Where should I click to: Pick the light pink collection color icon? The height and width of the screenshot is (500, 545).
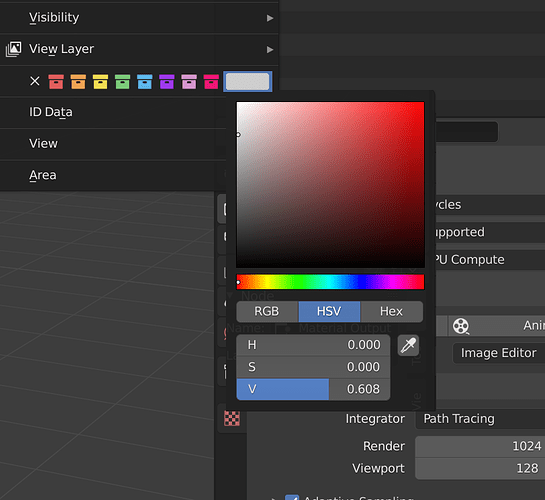click(x=189, y=82)
